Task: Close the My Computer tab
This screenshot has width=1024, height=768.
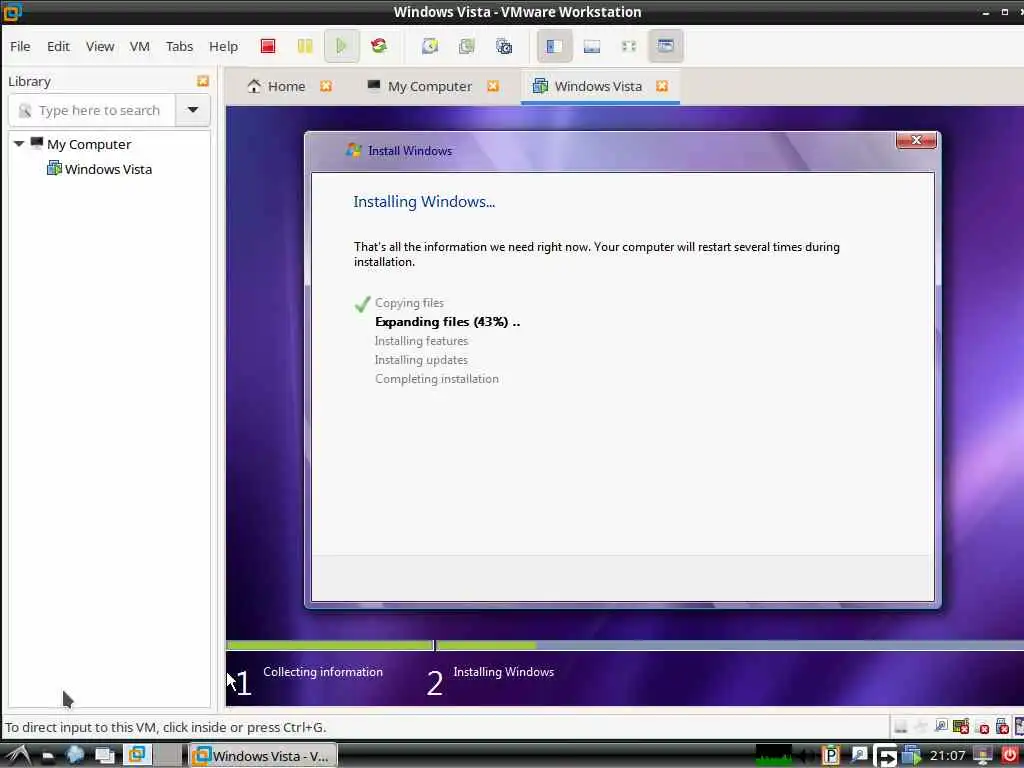Action: 493,86
